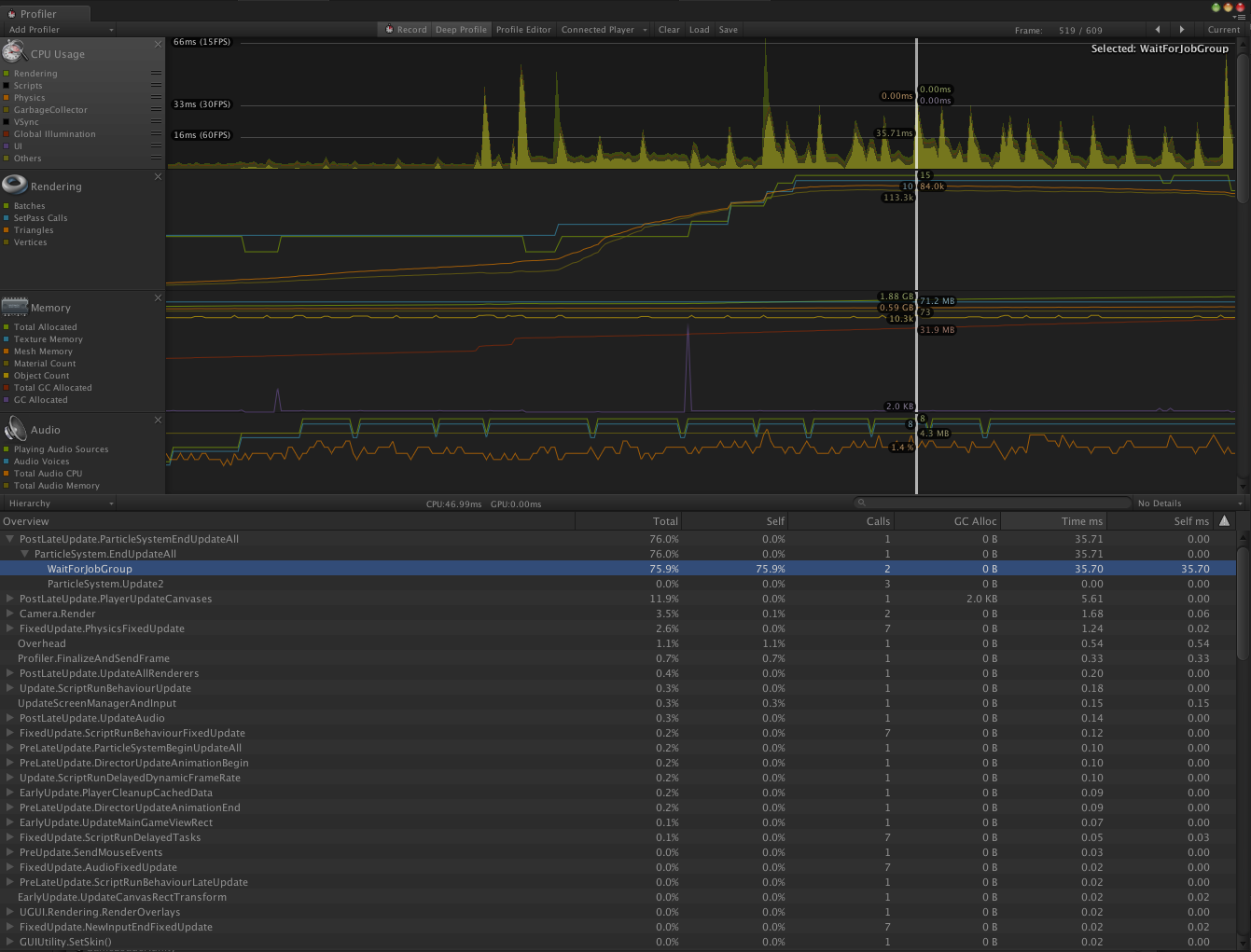Close the Audio profiler module

[158, 421]
